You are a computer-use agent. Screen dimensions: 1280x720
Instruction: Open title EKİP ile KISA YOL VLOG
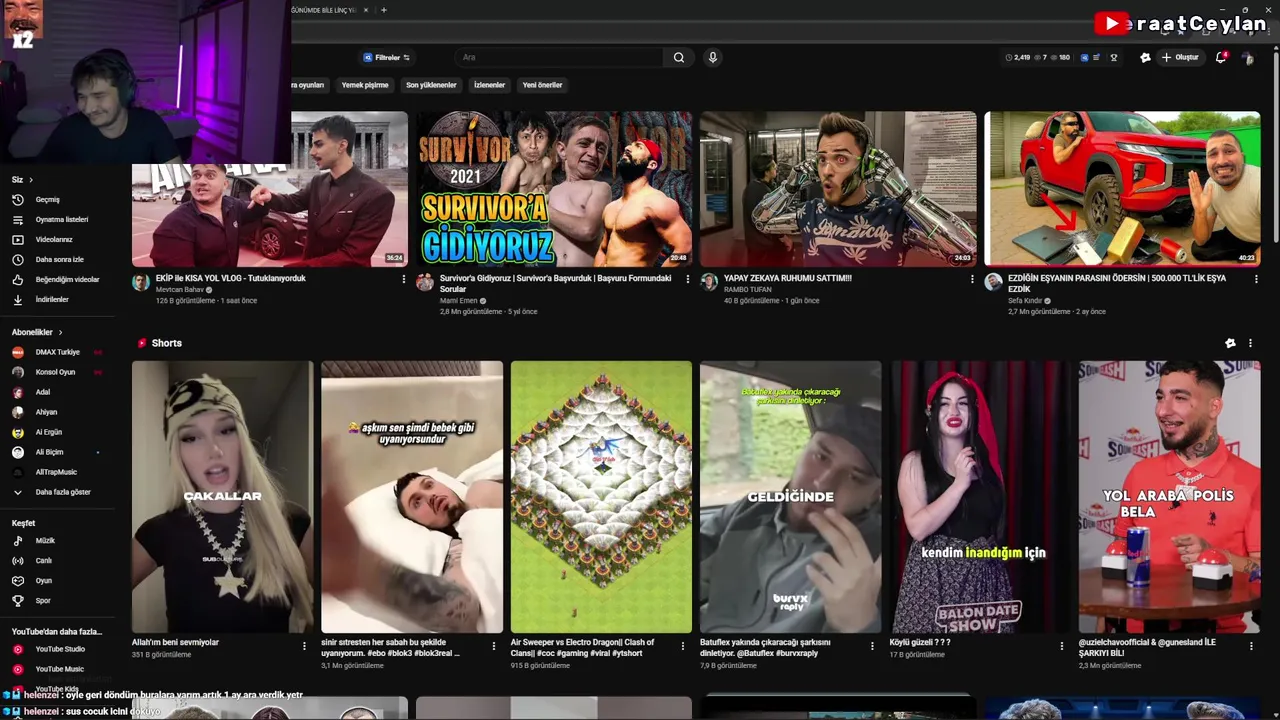click(x=231, y=278)
